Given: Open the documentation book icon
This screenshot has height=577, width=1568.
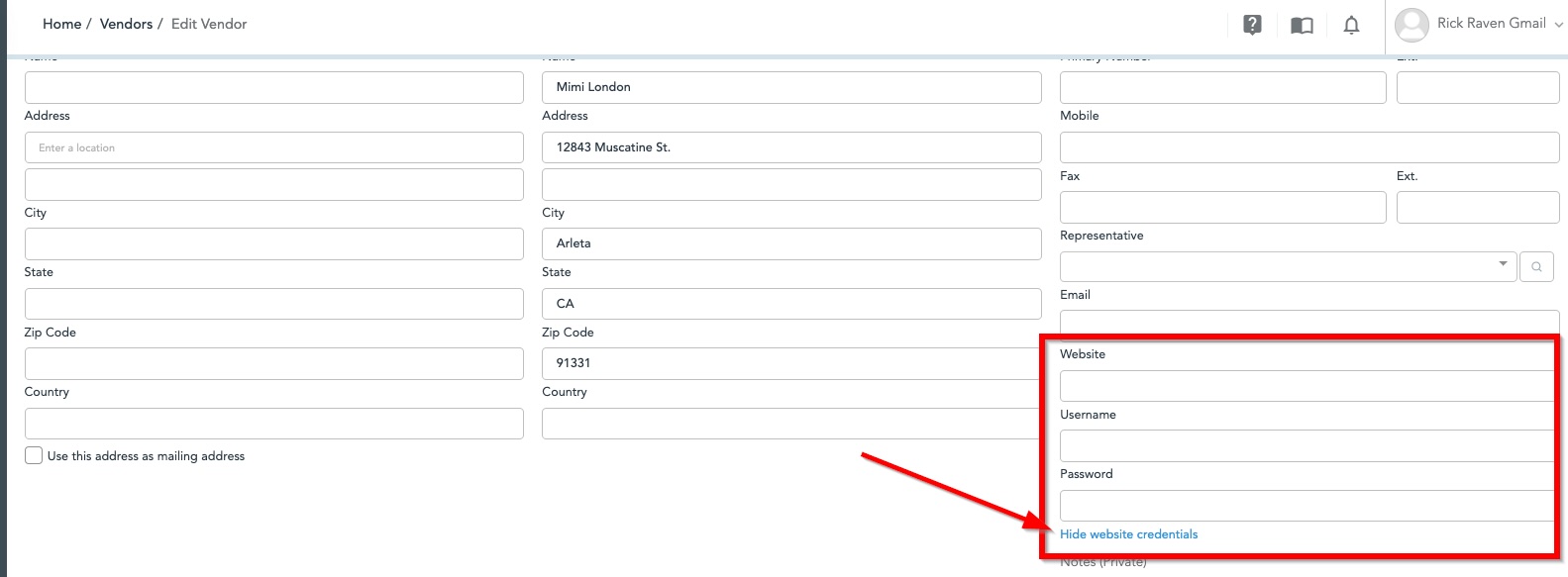Looking at the screenshot, I should pos(1302,26).
